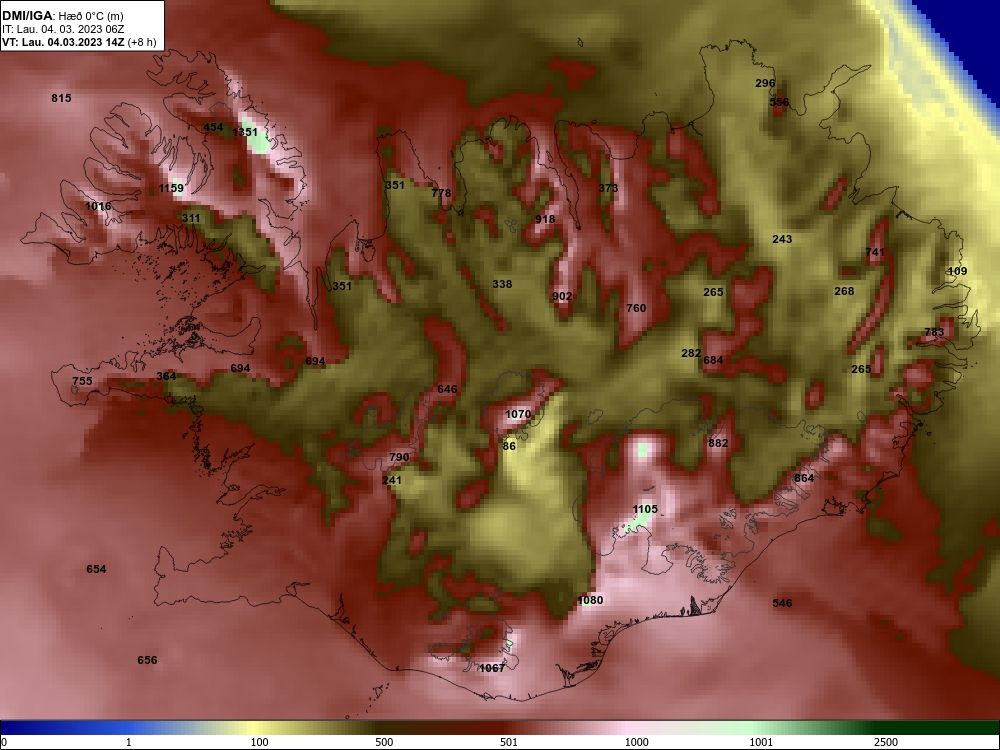Click the 241 value label
This screenshot has height=750, width=1000.
point(392,480)
